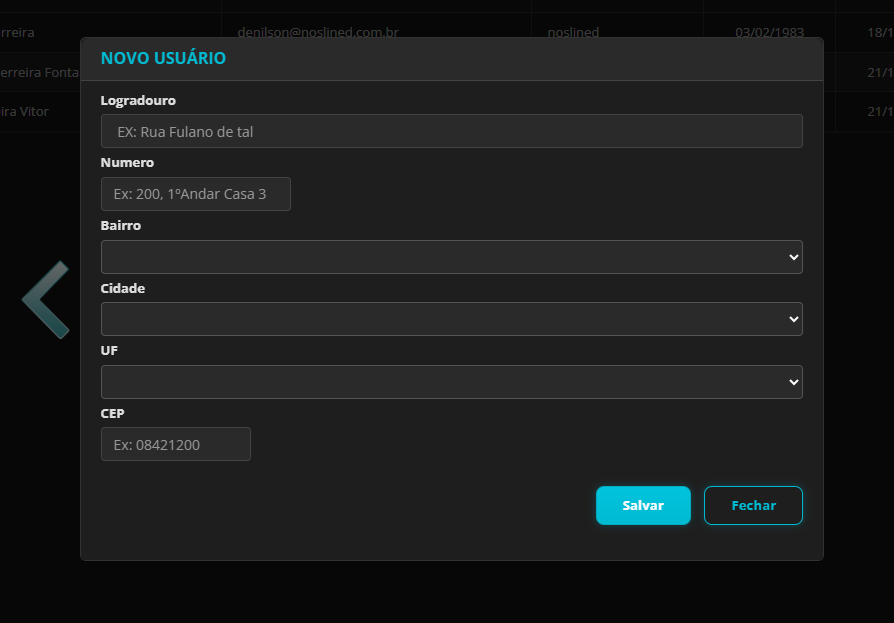Focus the Logradouro text field
894x623 pixels.
point(451,131)
